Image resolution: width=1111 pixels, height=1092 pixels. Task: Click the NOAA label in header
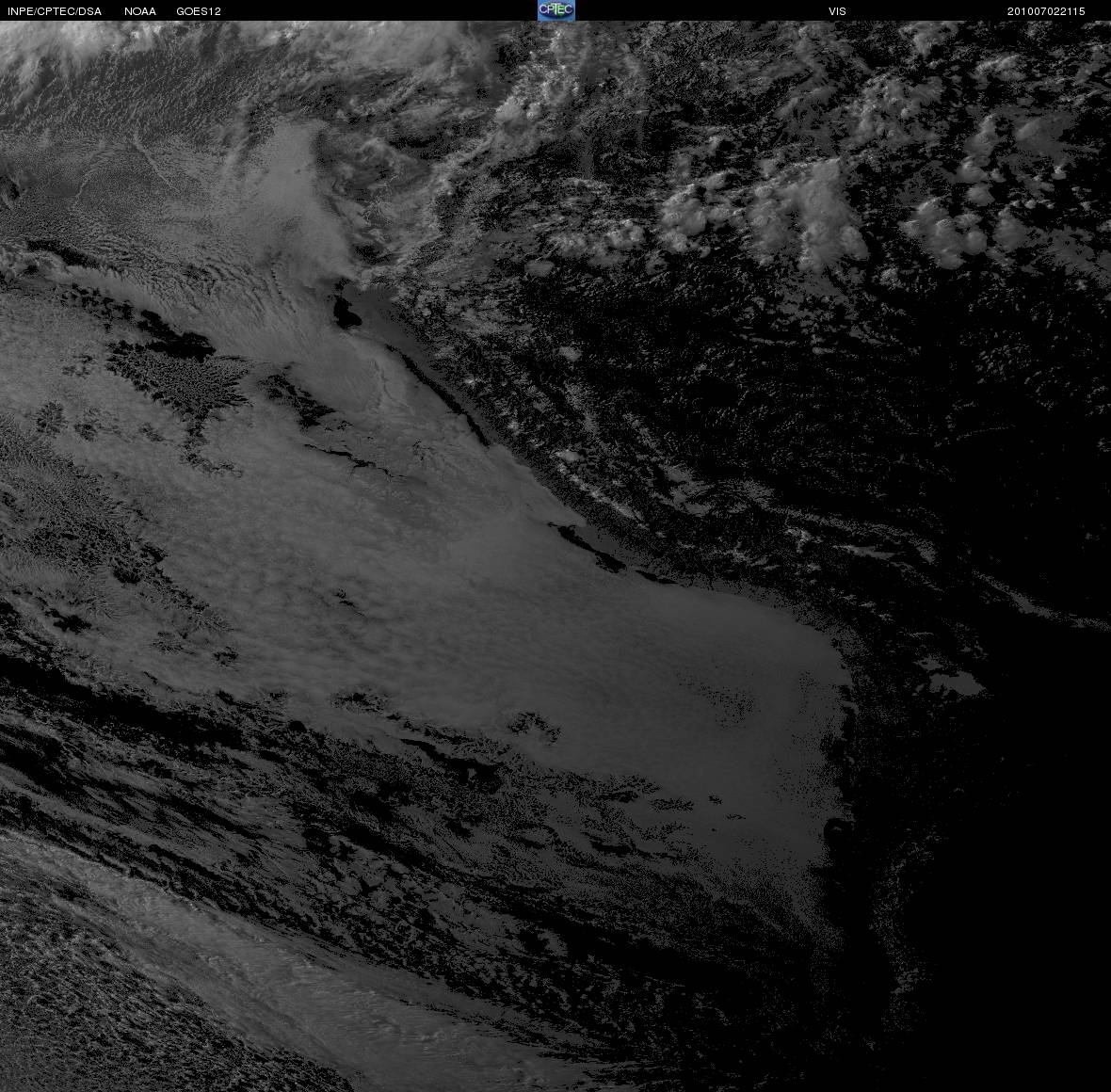click(x=140, y=11)
